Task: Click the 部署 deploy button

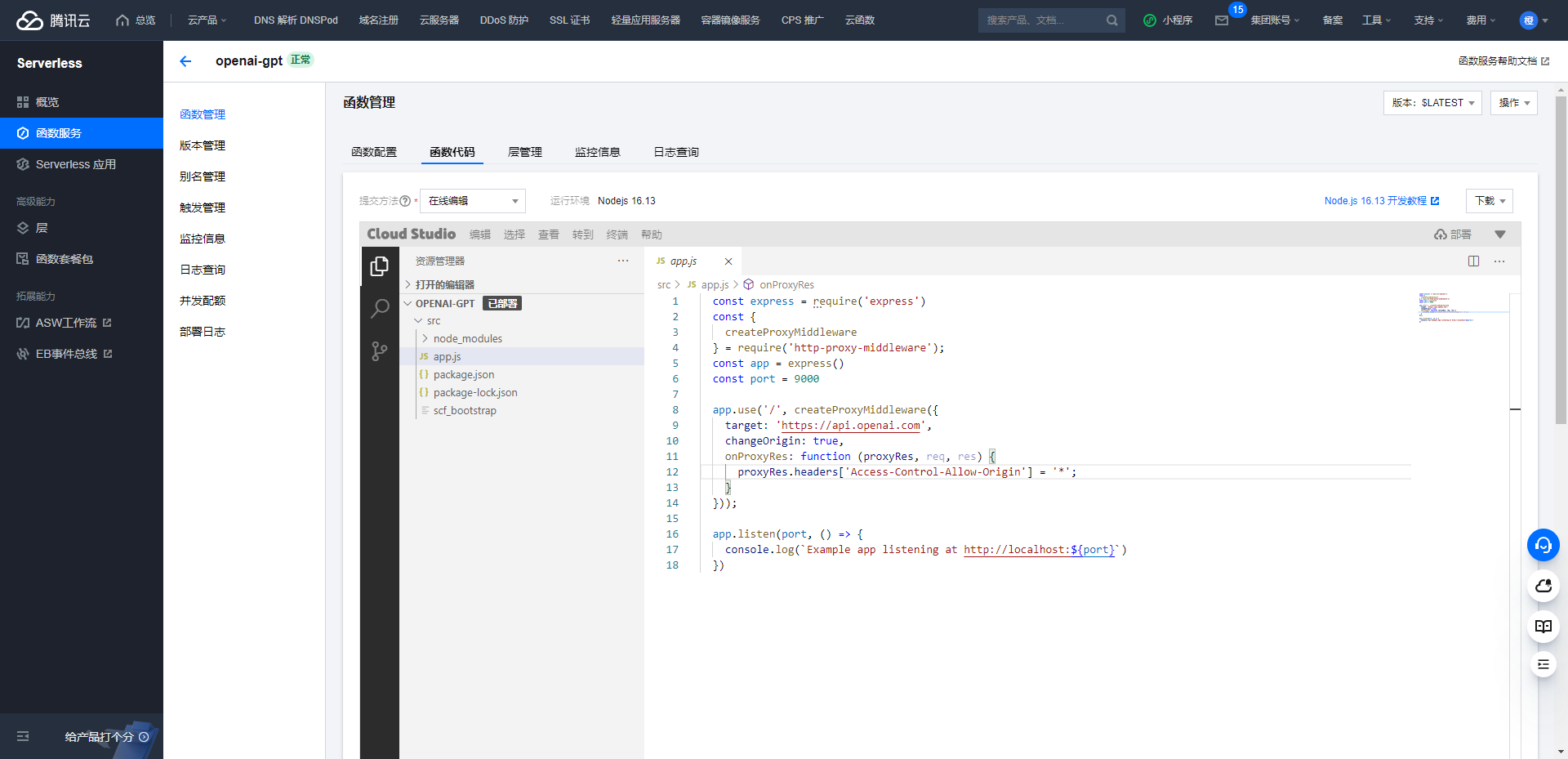Action: (1453, 234)
